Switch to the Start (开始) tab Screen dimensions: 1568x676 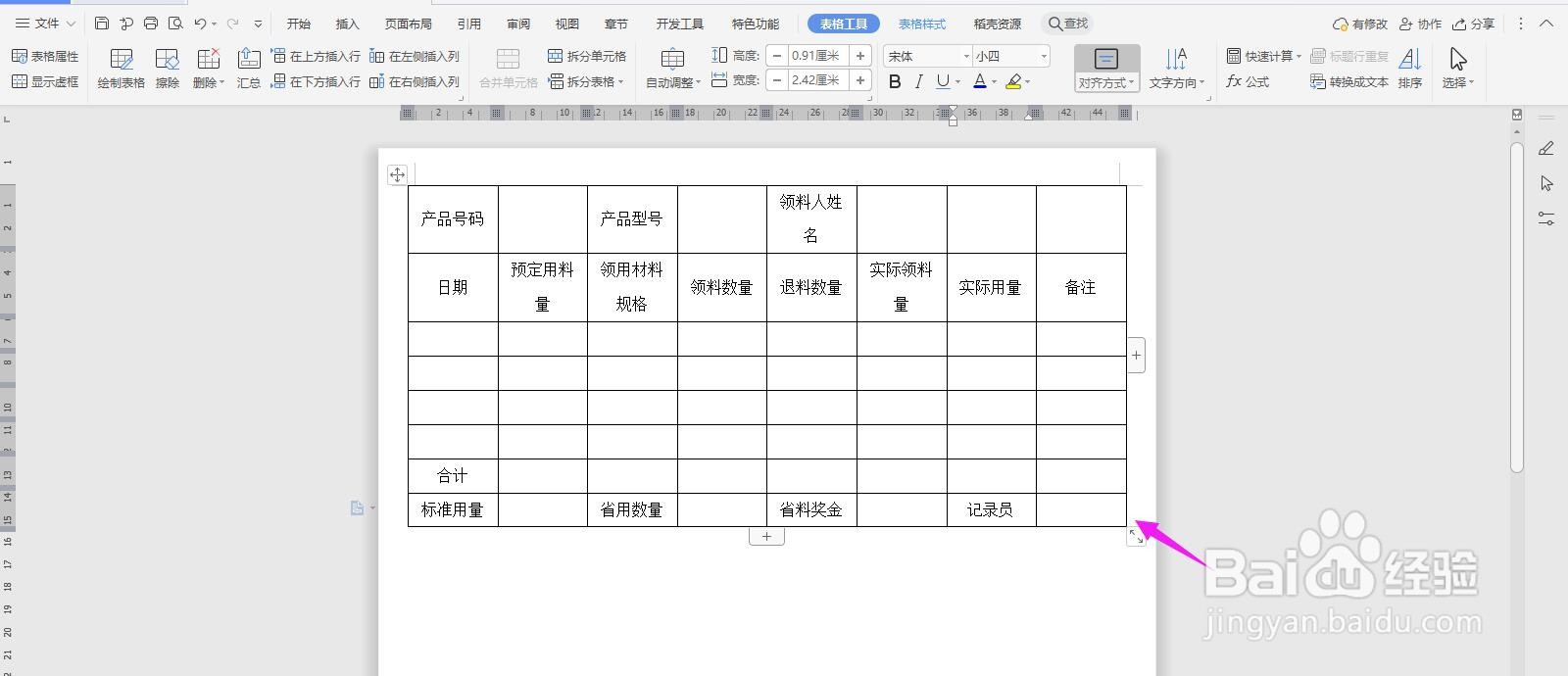tap(299, 24)
